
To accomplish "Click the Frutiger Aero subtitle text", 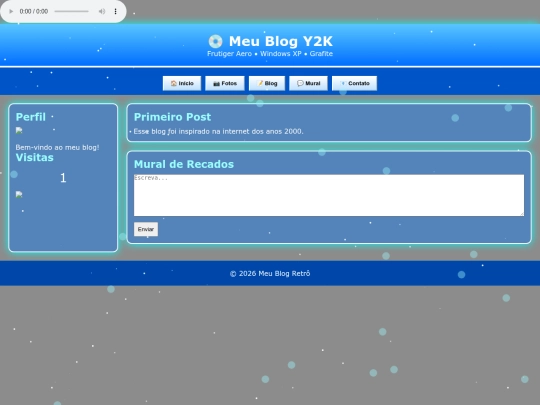I will pos(270,54).
